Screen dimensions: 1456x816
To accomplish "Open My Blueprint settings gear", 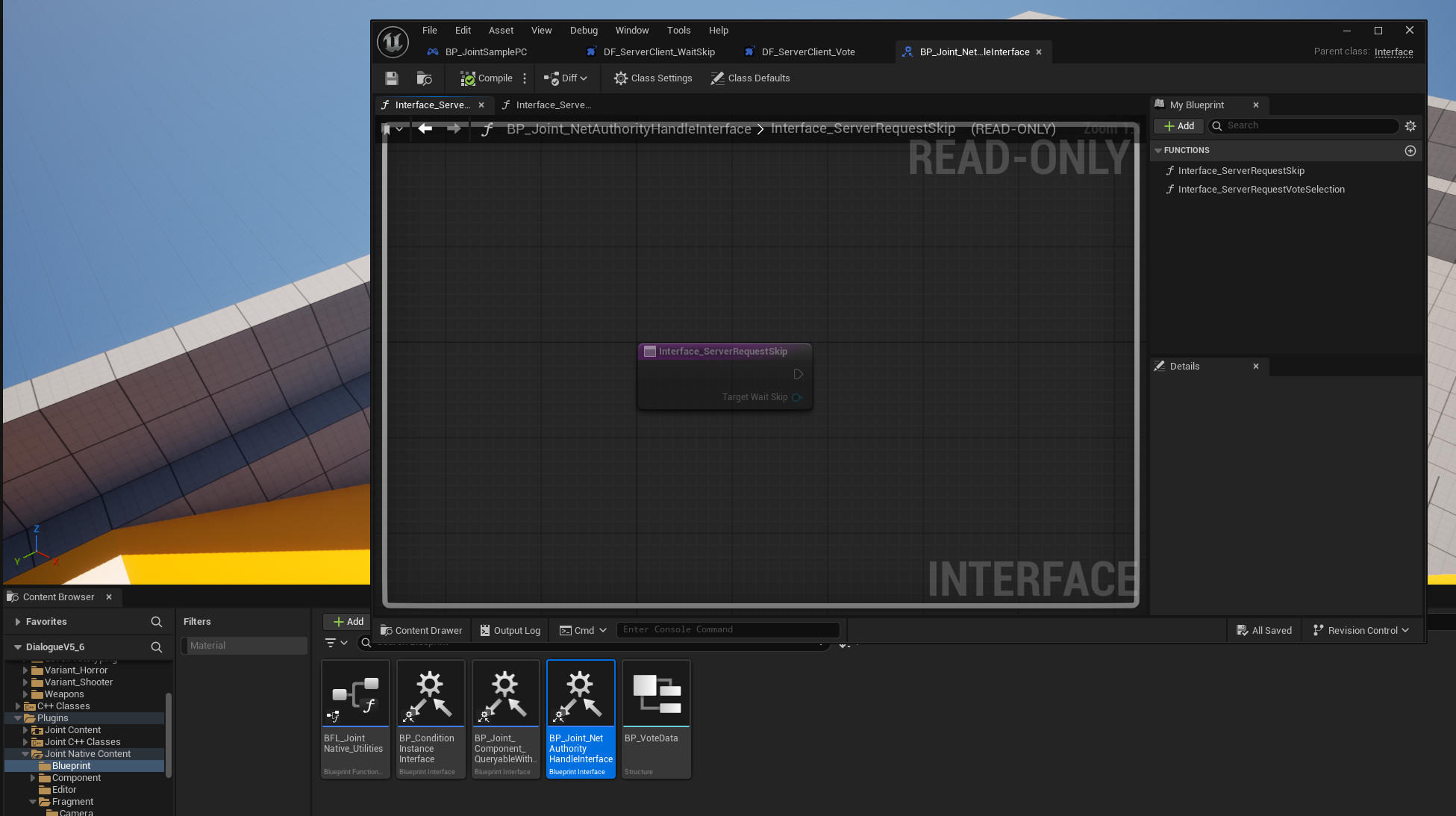I will click(1410, 126).
